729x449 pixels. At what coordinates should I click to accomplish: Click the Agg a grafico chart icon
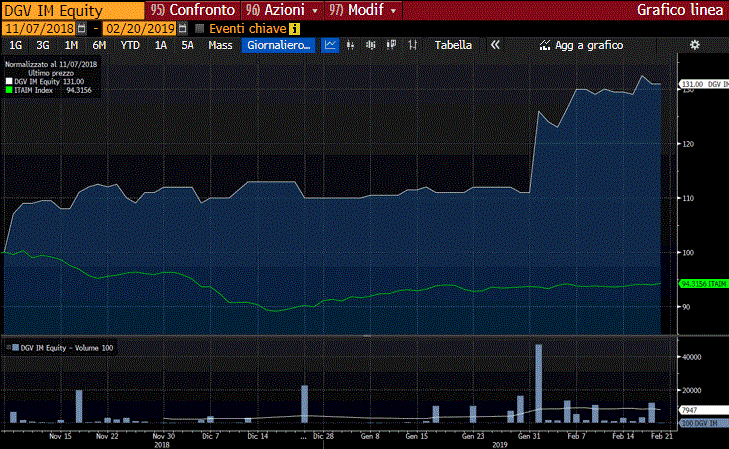545,45
